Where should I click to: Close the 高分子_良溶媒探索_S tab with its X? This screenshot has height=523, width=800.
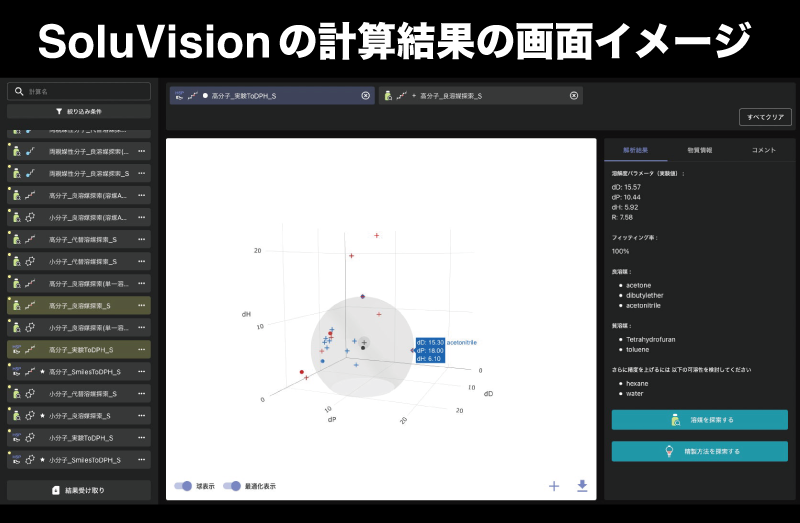[x=574, y=95]
